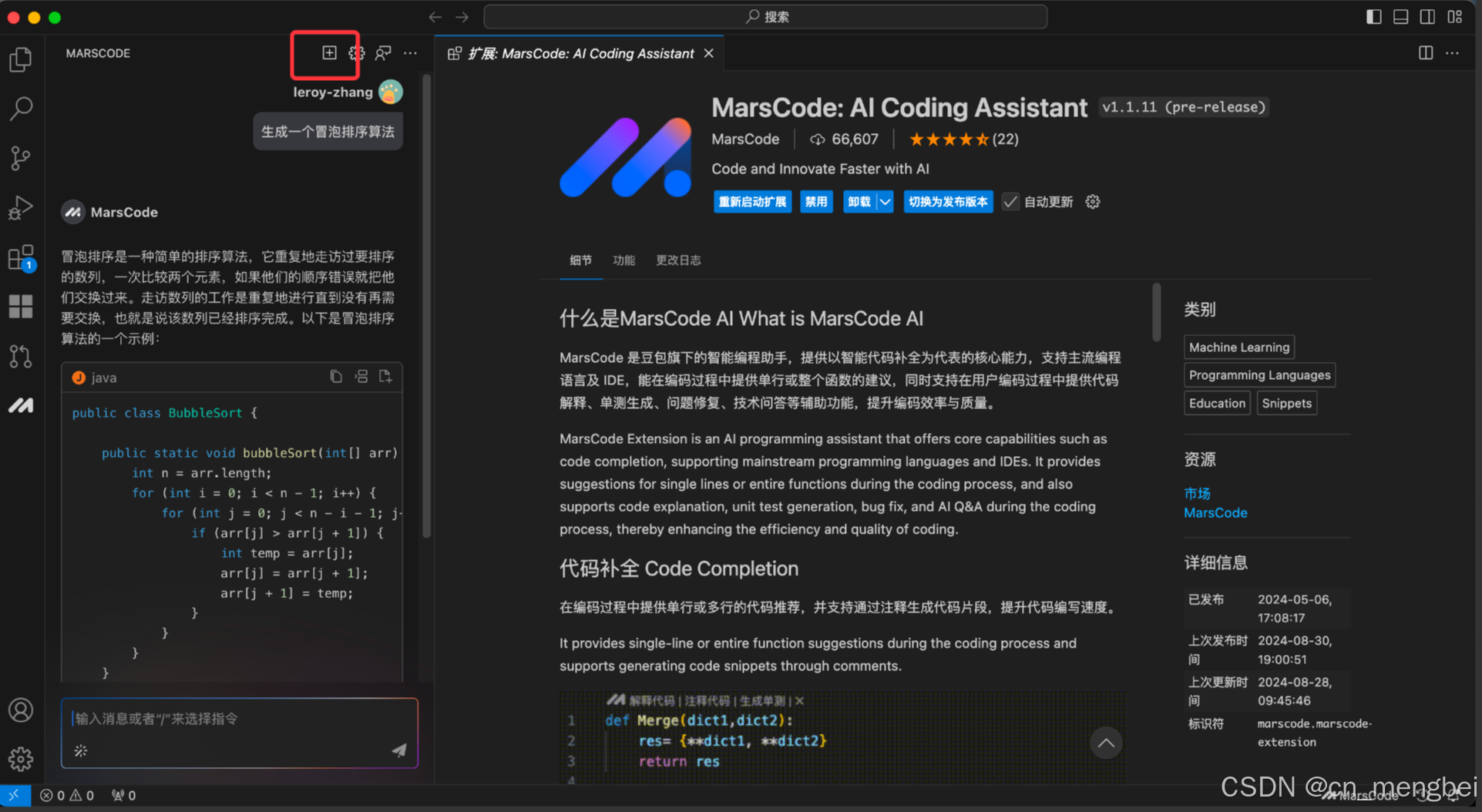The image size is (1482, 812).
Task: Open the four-squares grid view icon
Action: 21,307
